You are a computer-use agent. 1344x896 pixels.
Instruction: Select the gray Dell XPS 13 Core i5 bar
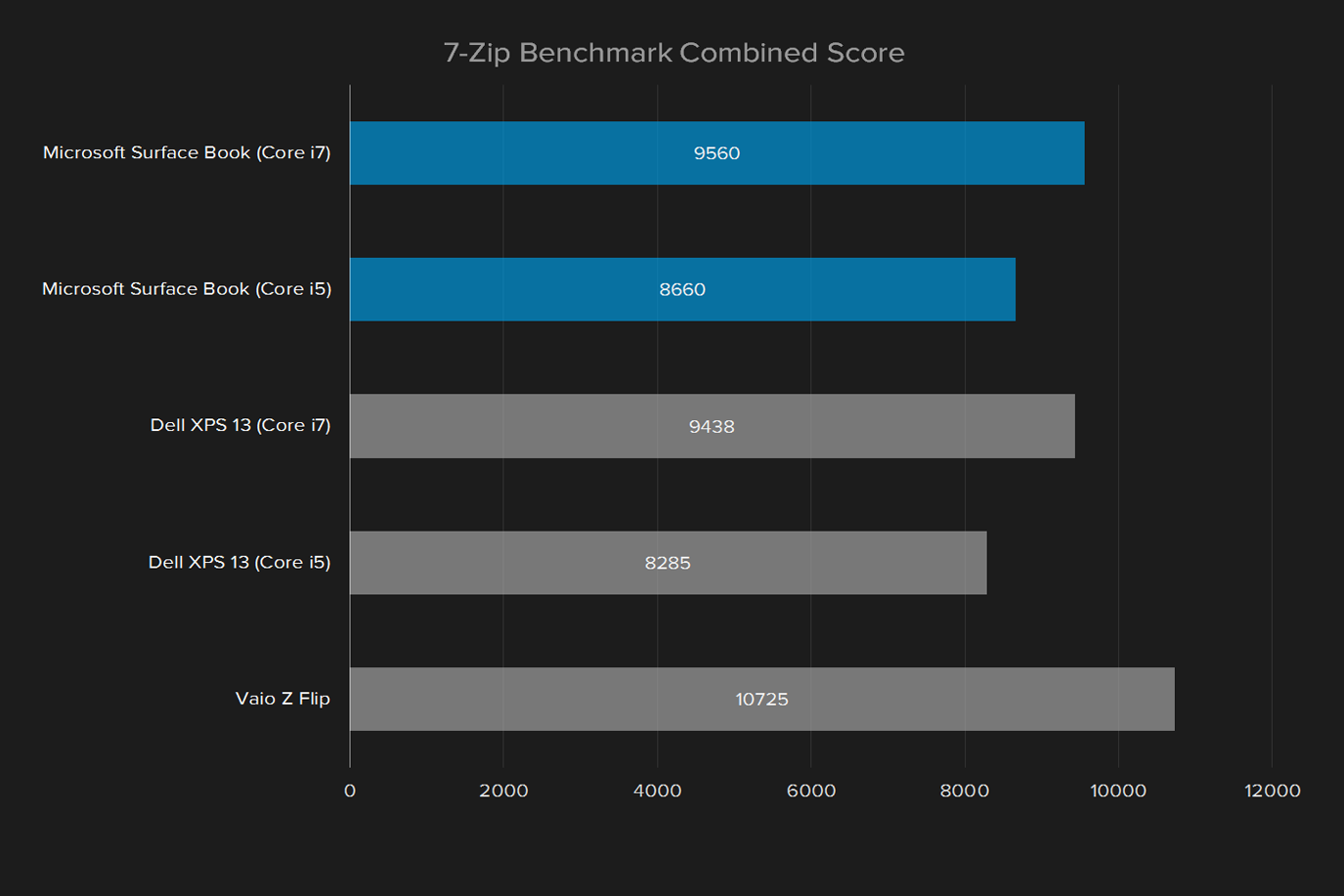coord(669,563)
